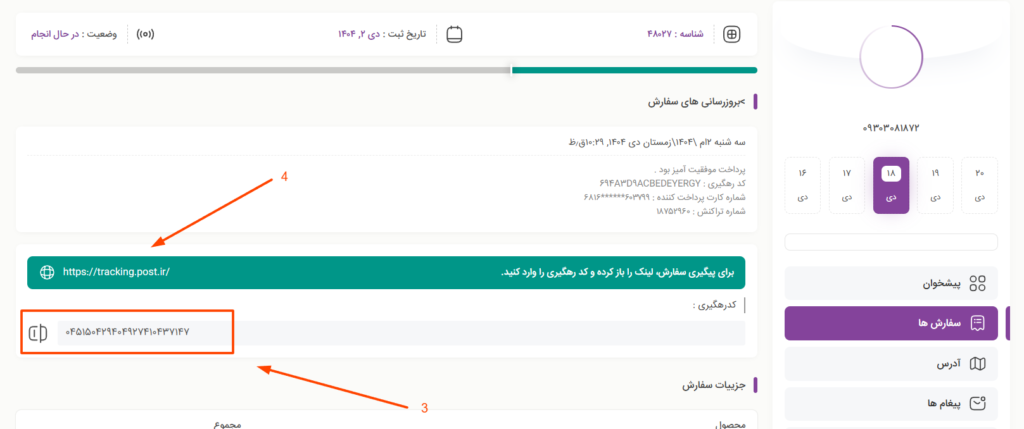The width and height of the screenshot is (1024, 429).
Task: Click the phone number ۰۹۳۰۳۰۸۱۸۷۲
Action: coord(891,128)
